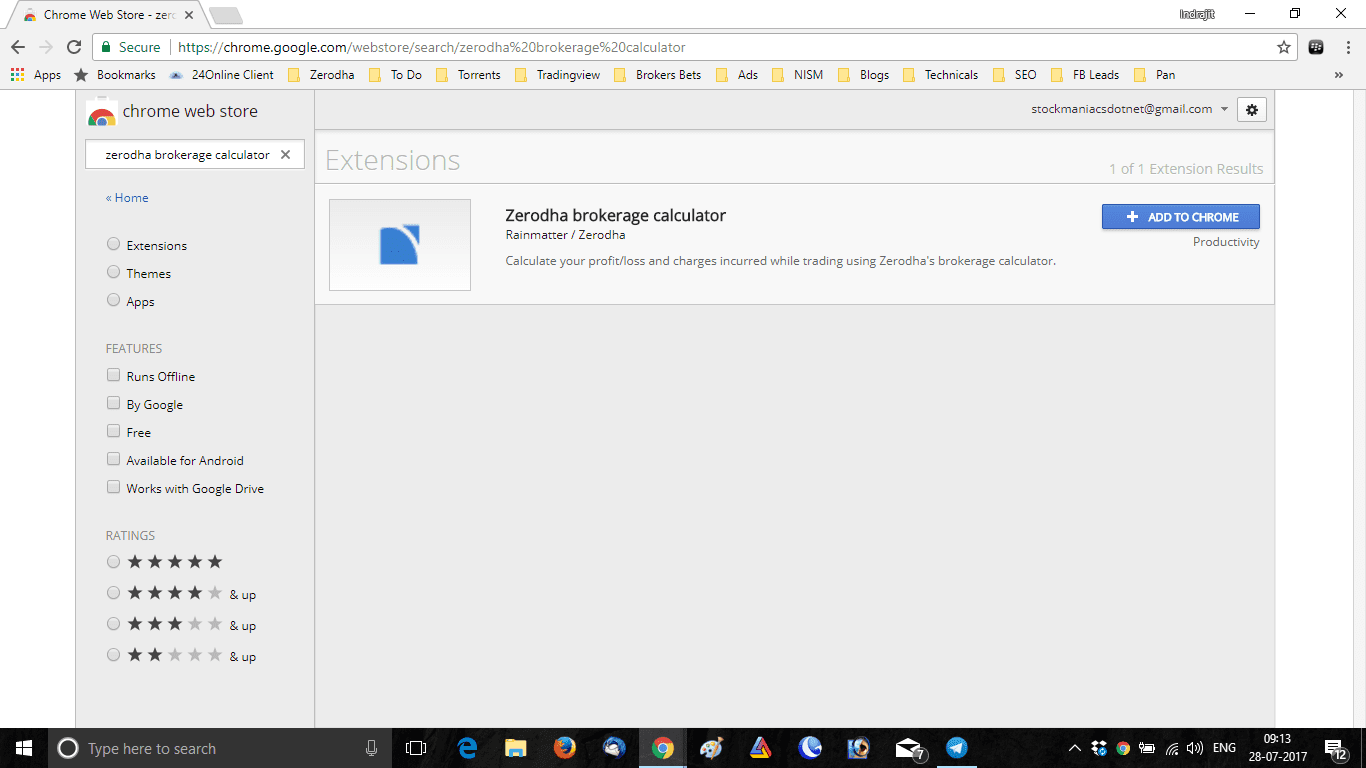Select the Themes radio filter
This screenshot has height=768, width=1366.
[113, 272]
